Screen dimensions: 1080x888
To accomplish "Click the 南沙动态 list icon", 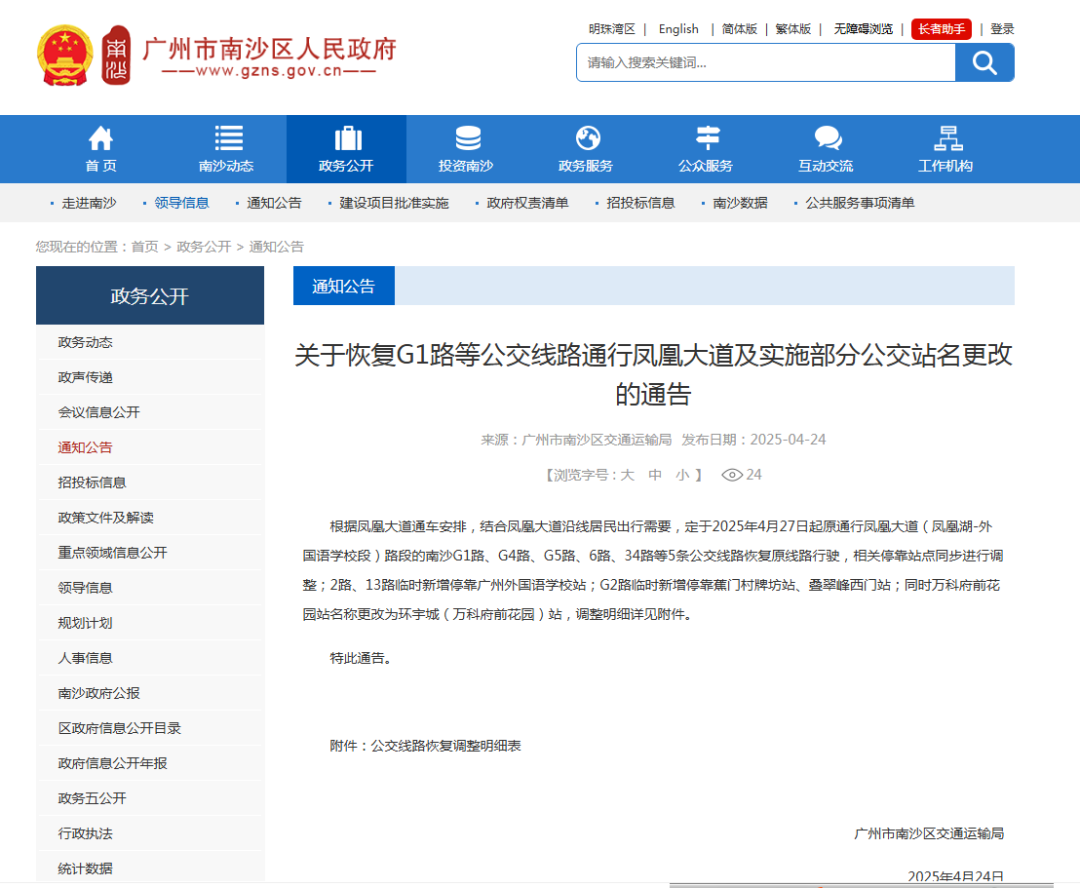I will click(x=228, y=138).
